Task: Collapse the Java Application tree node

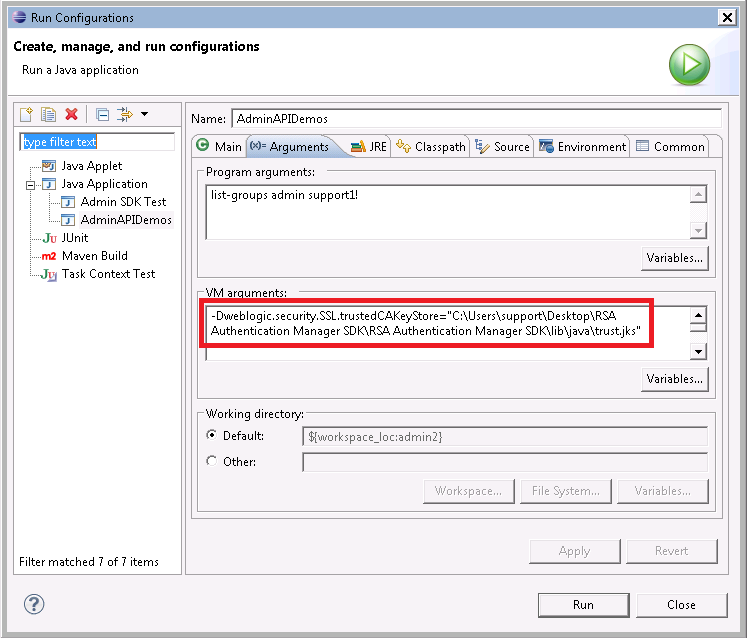Action: 31,185
